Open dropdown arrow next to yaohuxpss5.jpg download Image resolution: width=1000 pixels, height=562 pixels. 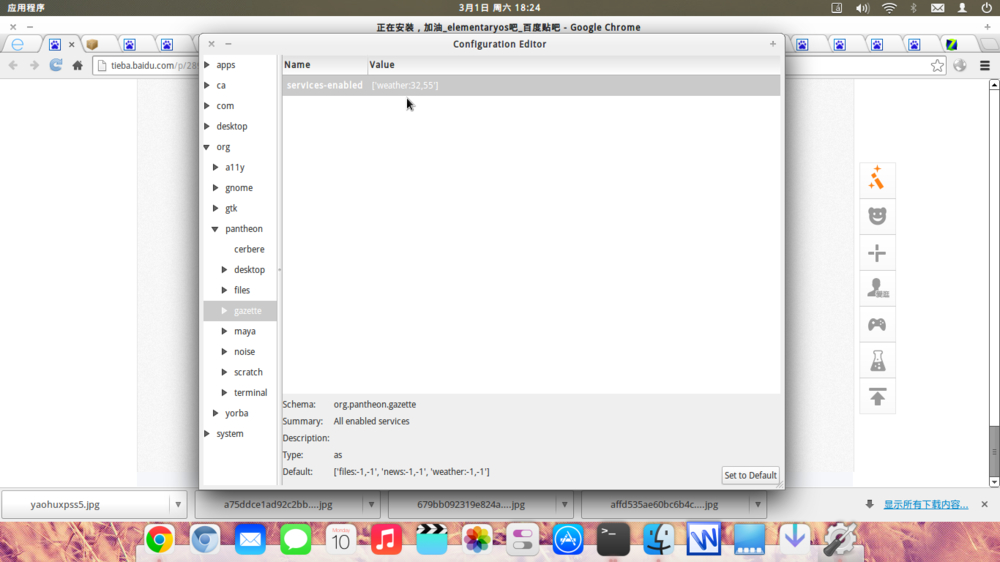pyautogui.click(x=178, y=504)
